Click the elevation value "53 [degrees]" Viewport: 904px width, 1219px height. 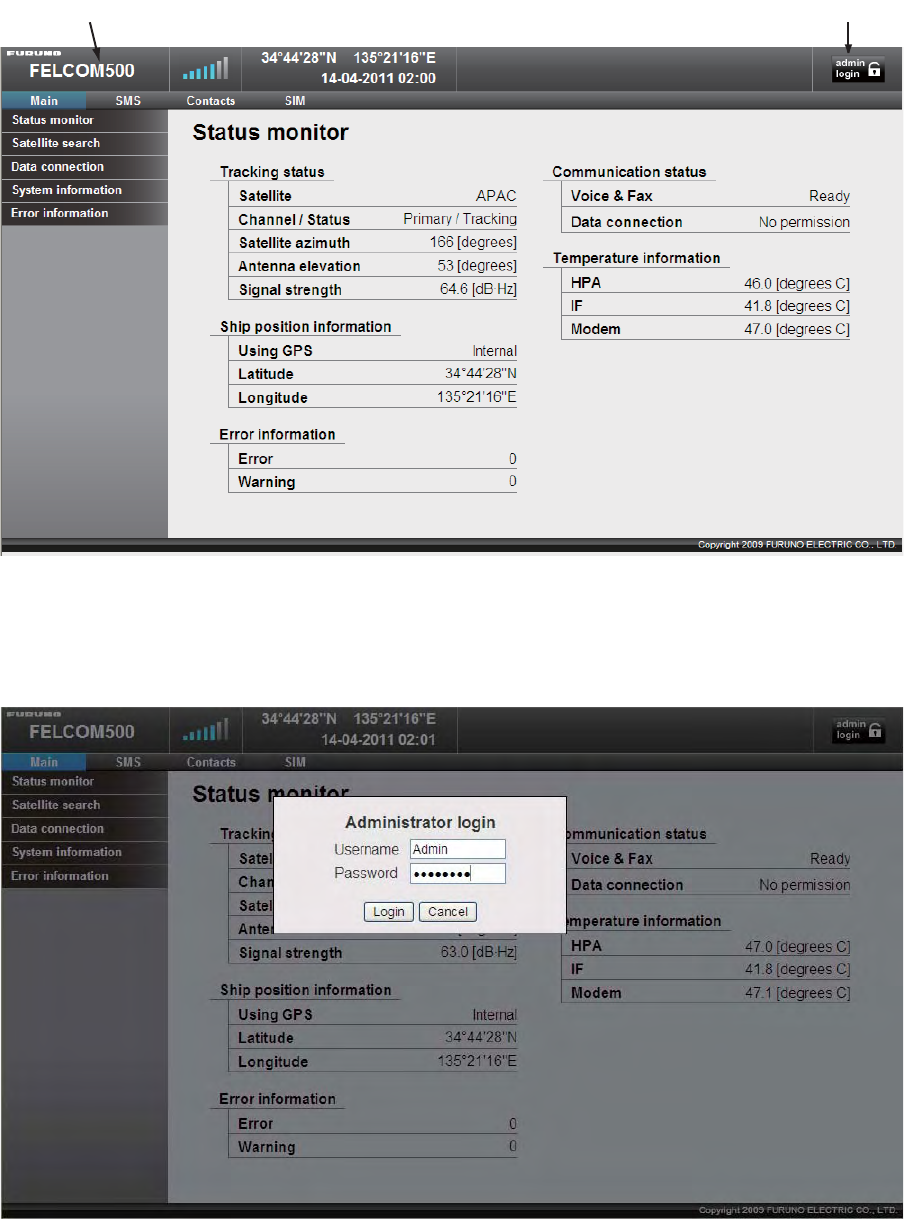point(478,266)
